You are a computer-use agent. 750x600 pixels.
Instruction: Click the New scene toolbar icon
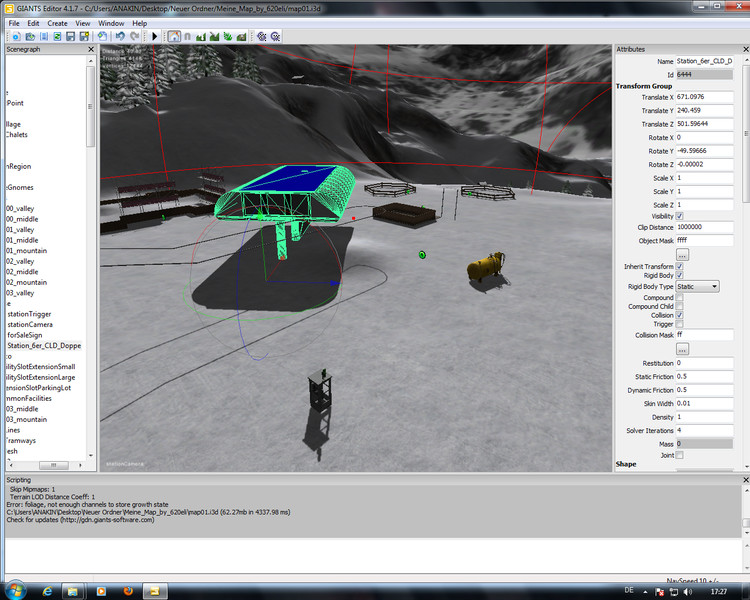[16, 36]
